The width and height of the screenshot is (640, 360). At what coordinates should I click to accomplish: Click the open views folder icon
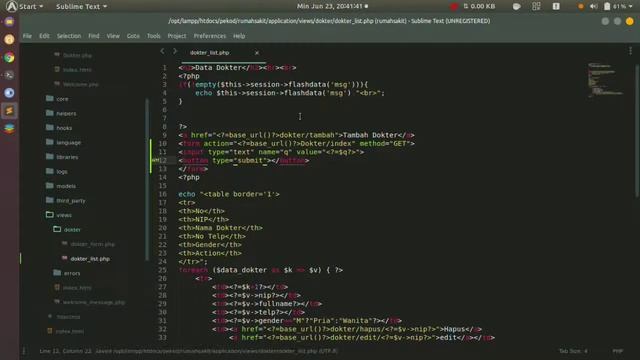point(50,214)
